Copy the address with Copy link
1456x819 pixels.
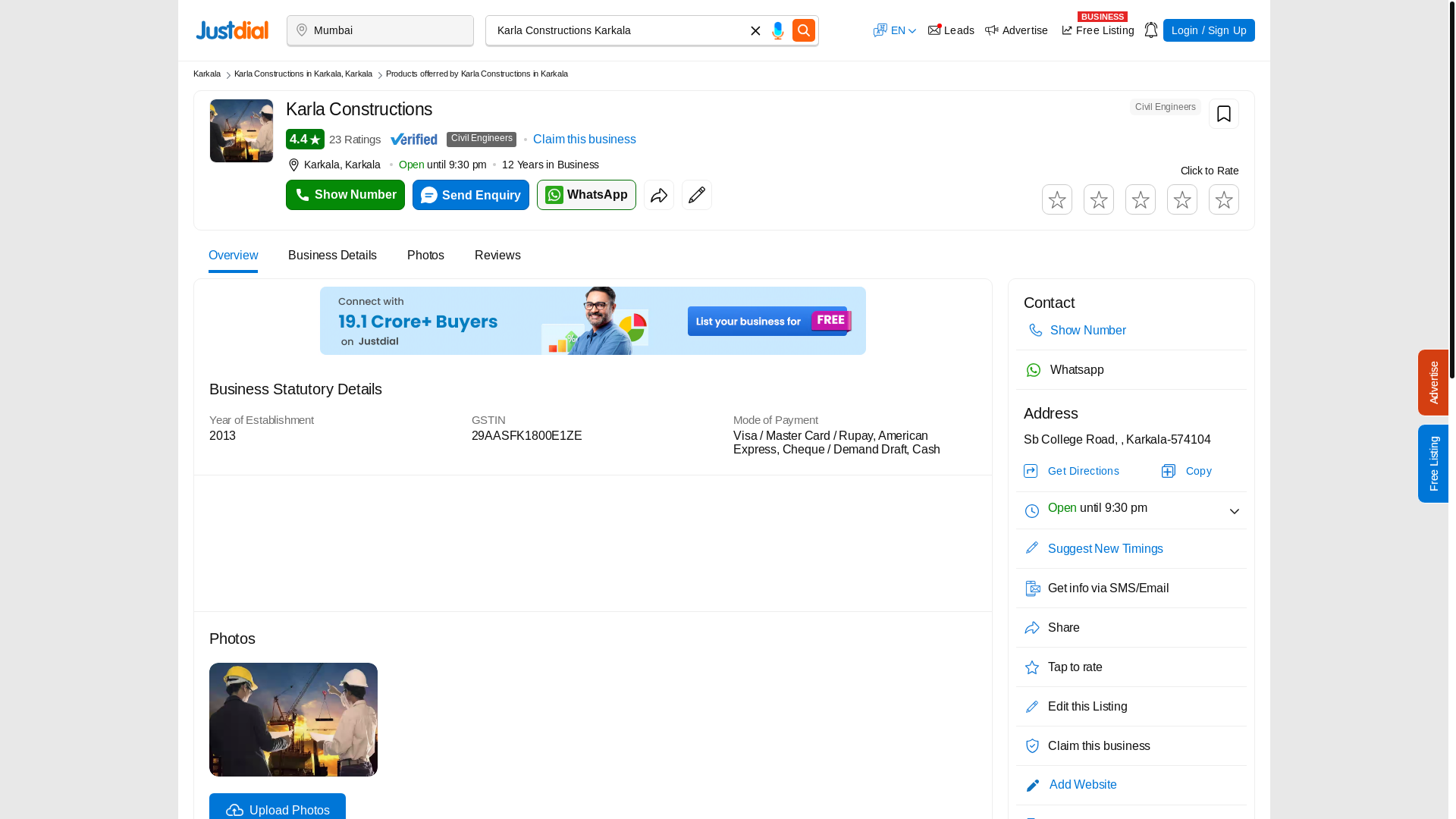[1199, 471]
